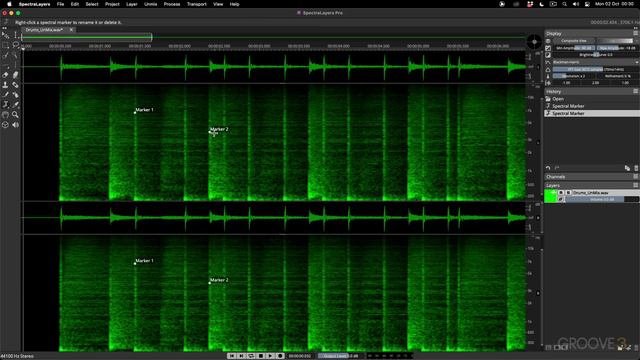Select the draw pencil tool
640x360 pixels.
click(5, 95)
